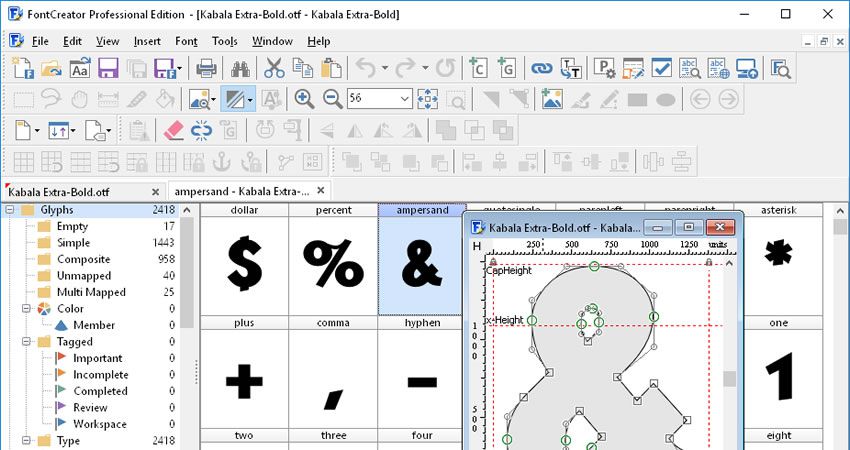Screen dimensions: 850x450
Task: Click the category panel scroll-up arrow
Action: tap(186, 210)
